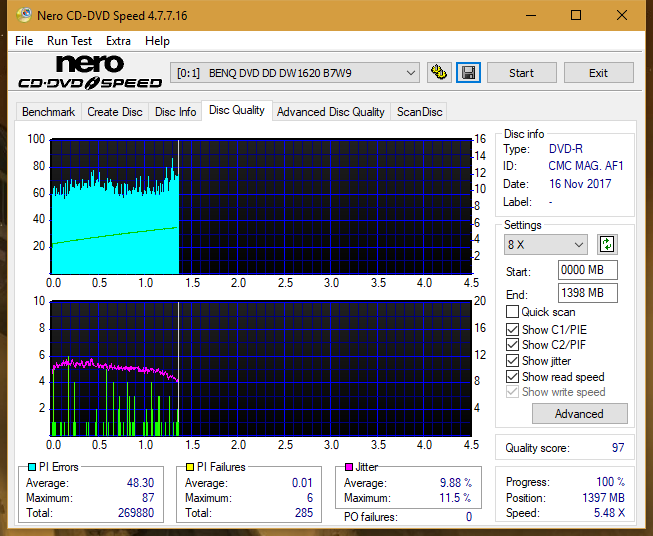Click the Nero CD-DVD Speed title bar icon
Image resolution: width=653 pixels, height=536 pixels.
24,15
